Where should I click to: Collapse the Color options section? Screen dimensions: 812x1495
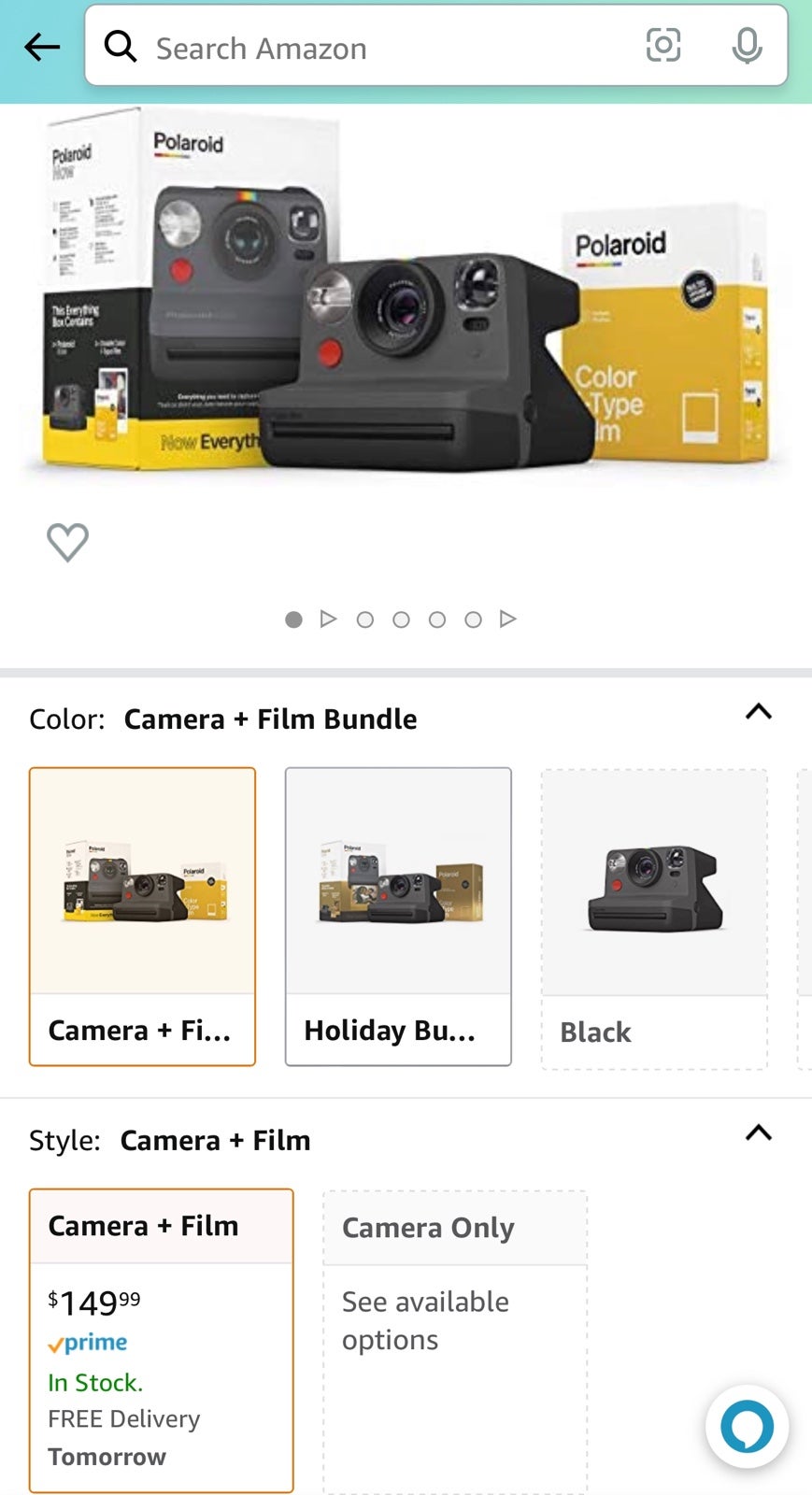click(x=759, y=712)
